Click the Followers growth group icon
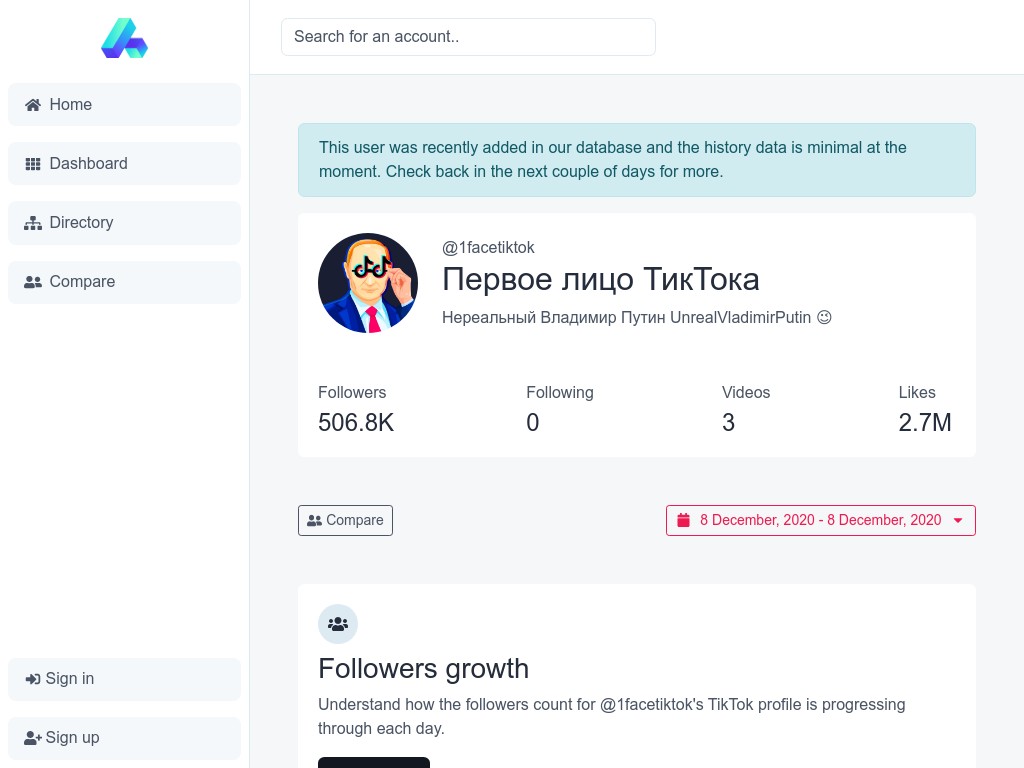Image resolution: width=1024 pixels, height=768 pixels. click(x=338, y=624)
